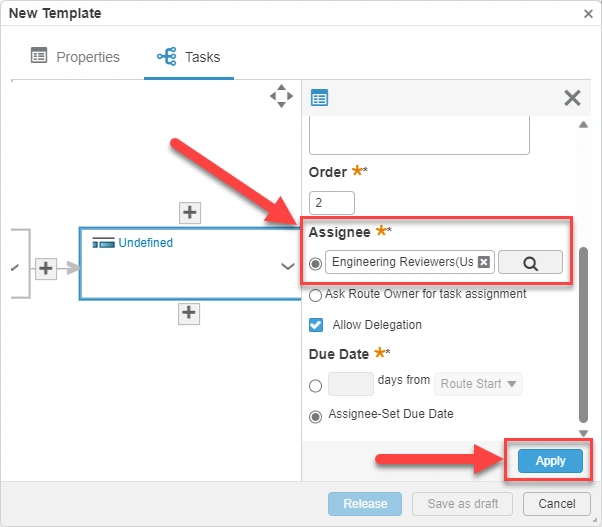This screenshot has width=602, height=527.
Task: Uncheck Allow Delegation
Action: click(x=316, y=325)
